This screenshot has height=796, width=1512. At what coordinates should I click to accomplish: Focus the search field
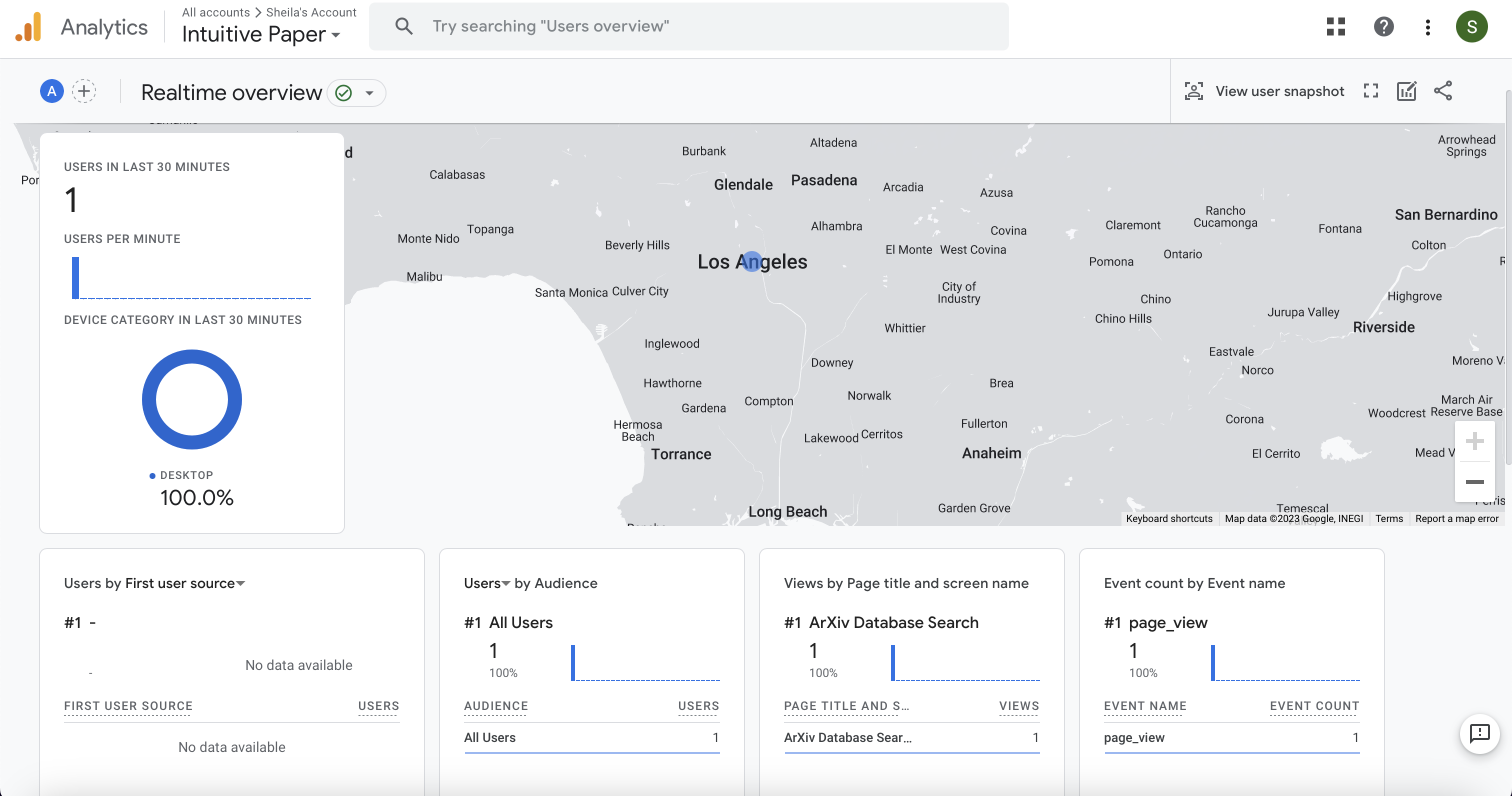(688, 26)
